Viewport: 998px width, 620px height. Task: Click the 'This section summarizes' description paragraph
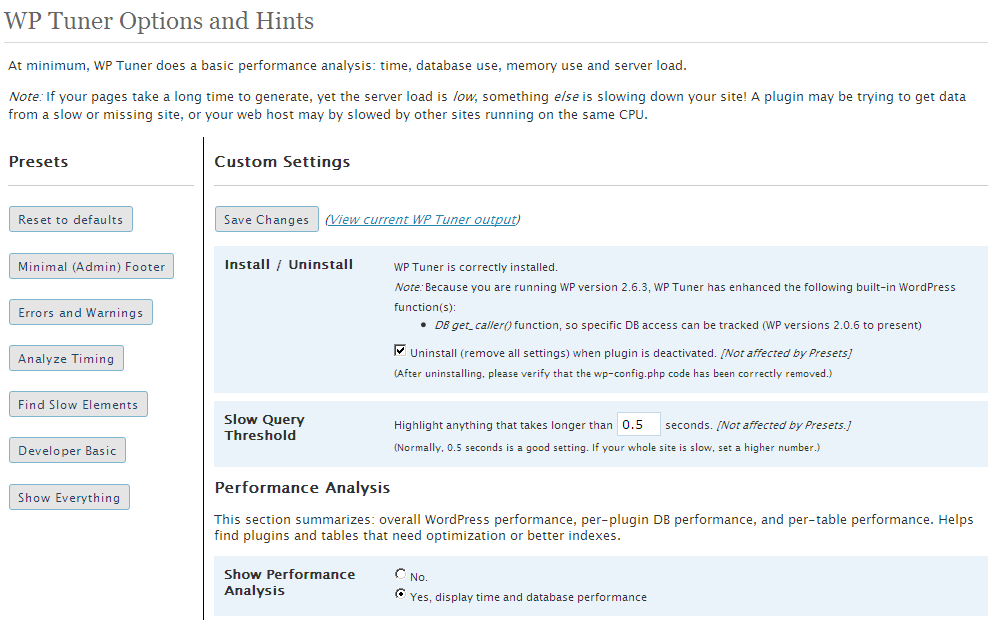coord(594,527)
